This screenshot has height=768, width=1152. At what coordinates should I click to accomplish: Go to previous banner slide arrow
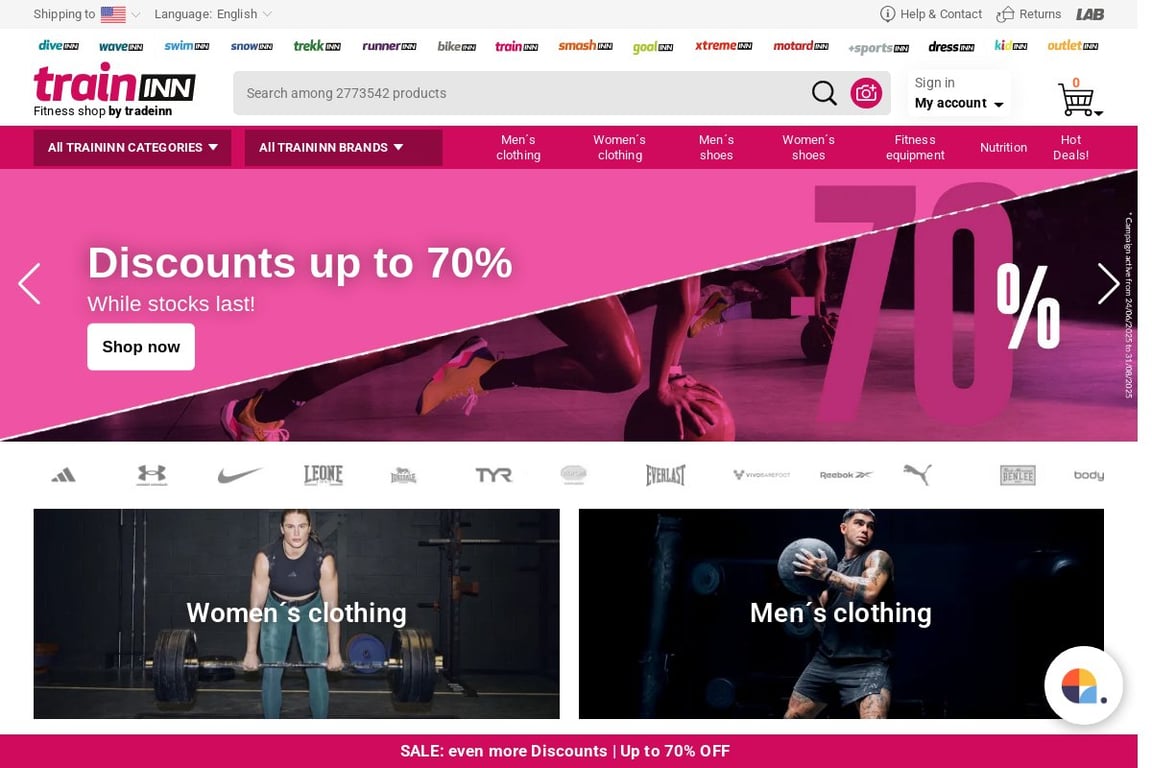(29, 284)
